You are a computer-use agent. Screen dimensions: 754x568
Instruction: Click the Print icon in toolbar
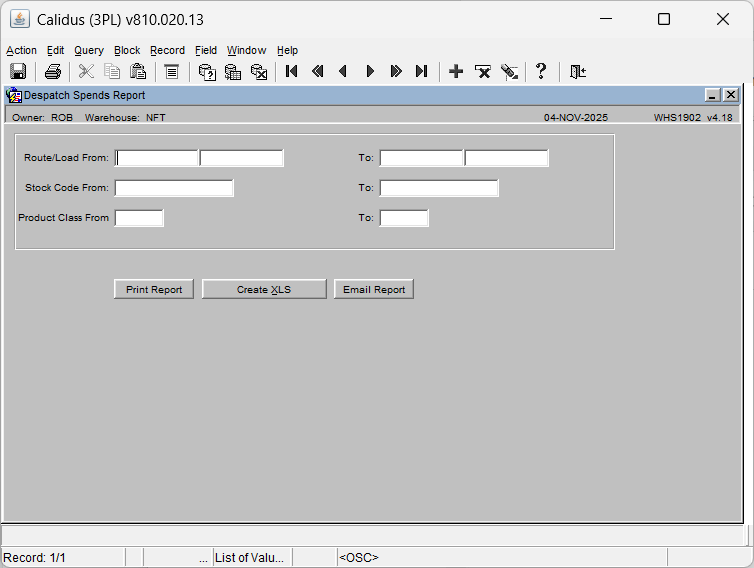click(x=53, y=71)
